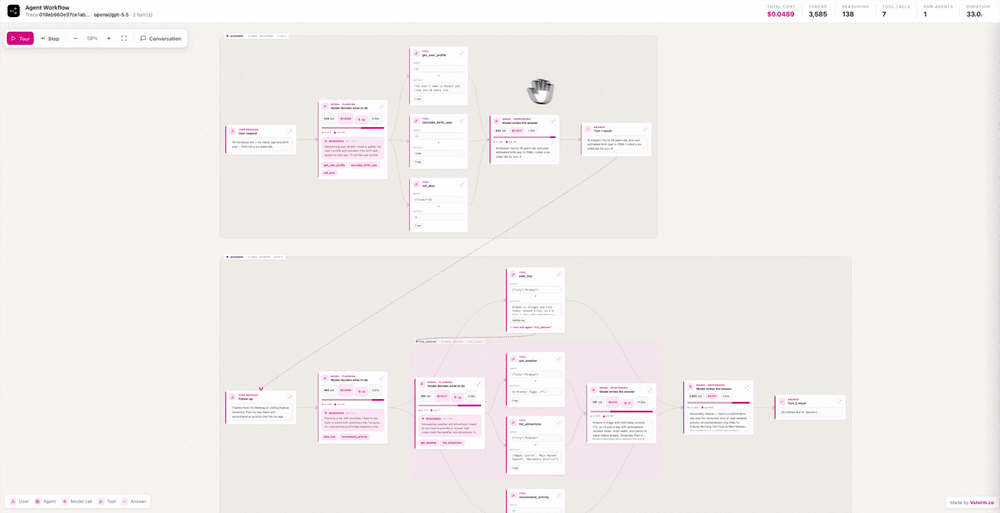Click the Agent legend icon
Screen dimensions: 1000x513
(x=38, y=502)
